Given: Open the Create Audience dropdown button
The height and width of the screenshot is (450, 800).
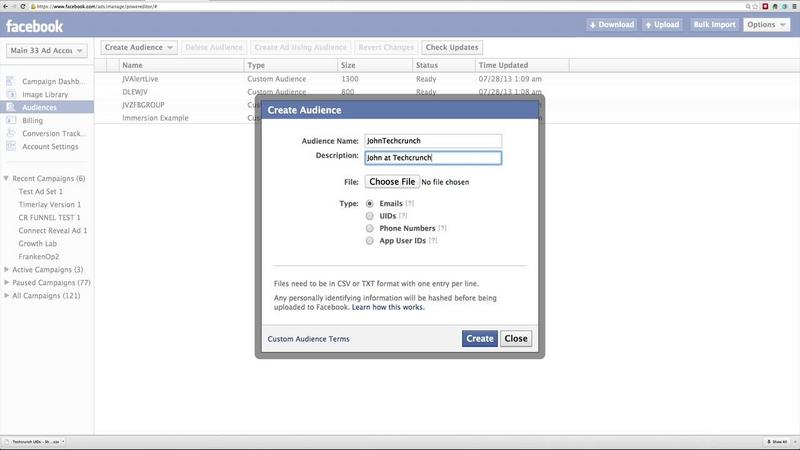Looking at the screenshot, I should point(139,47).
